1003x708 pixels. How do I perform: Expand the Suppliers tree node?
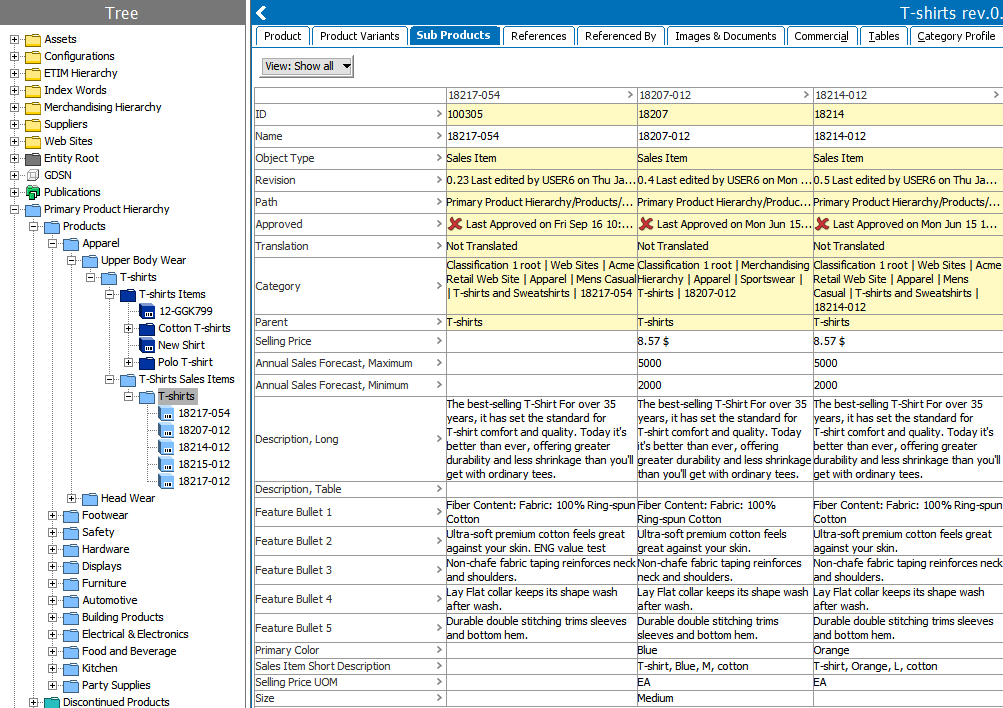click(14, 125)
